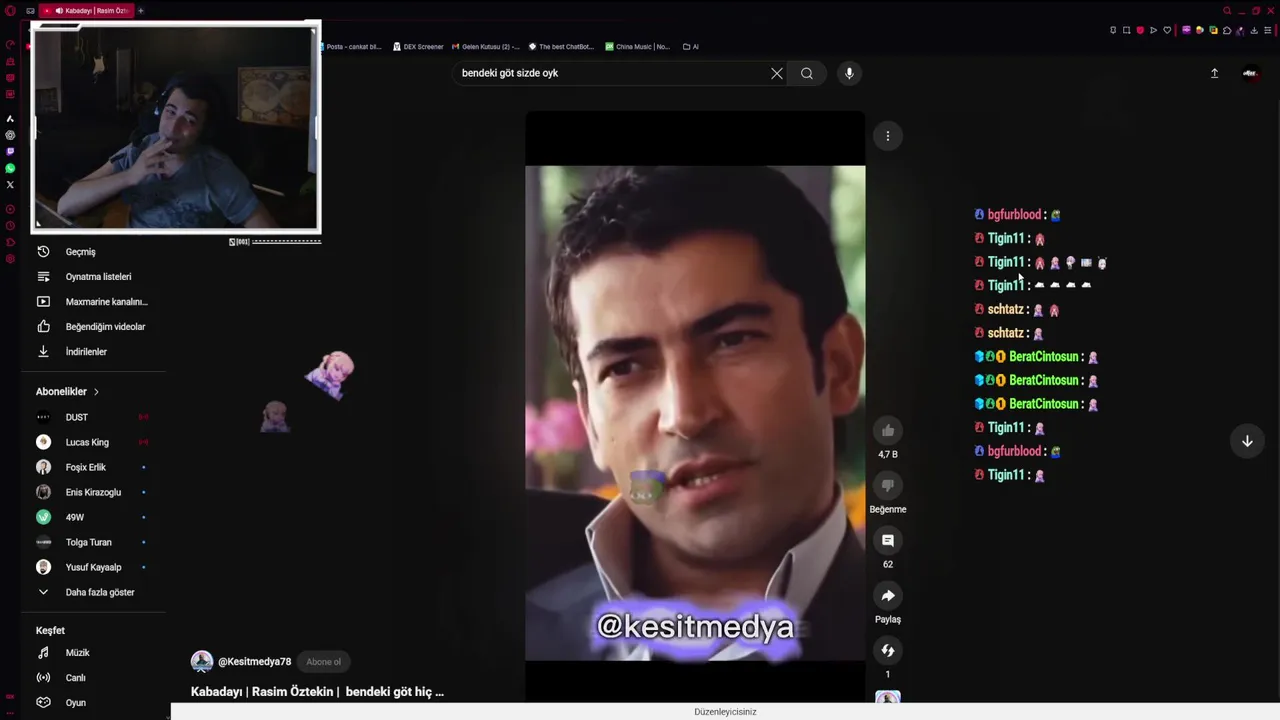Switch to the Kabadayı | Rasim Öztekin tab
This screenshot has height=720, width=1280.
click(88, 11)
